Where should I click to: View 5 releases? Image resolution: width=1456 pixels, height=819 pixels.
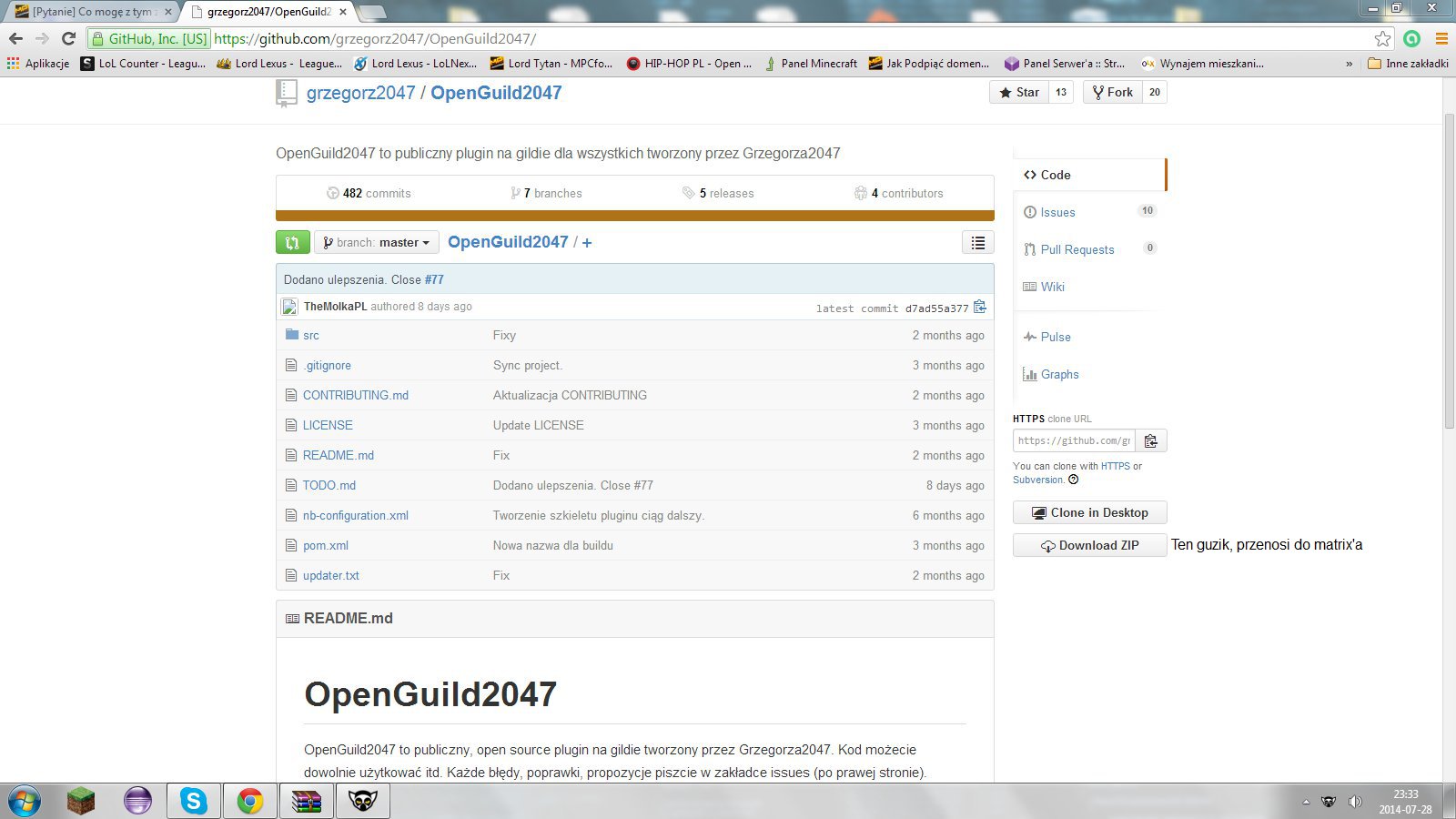tap(718, 193)
